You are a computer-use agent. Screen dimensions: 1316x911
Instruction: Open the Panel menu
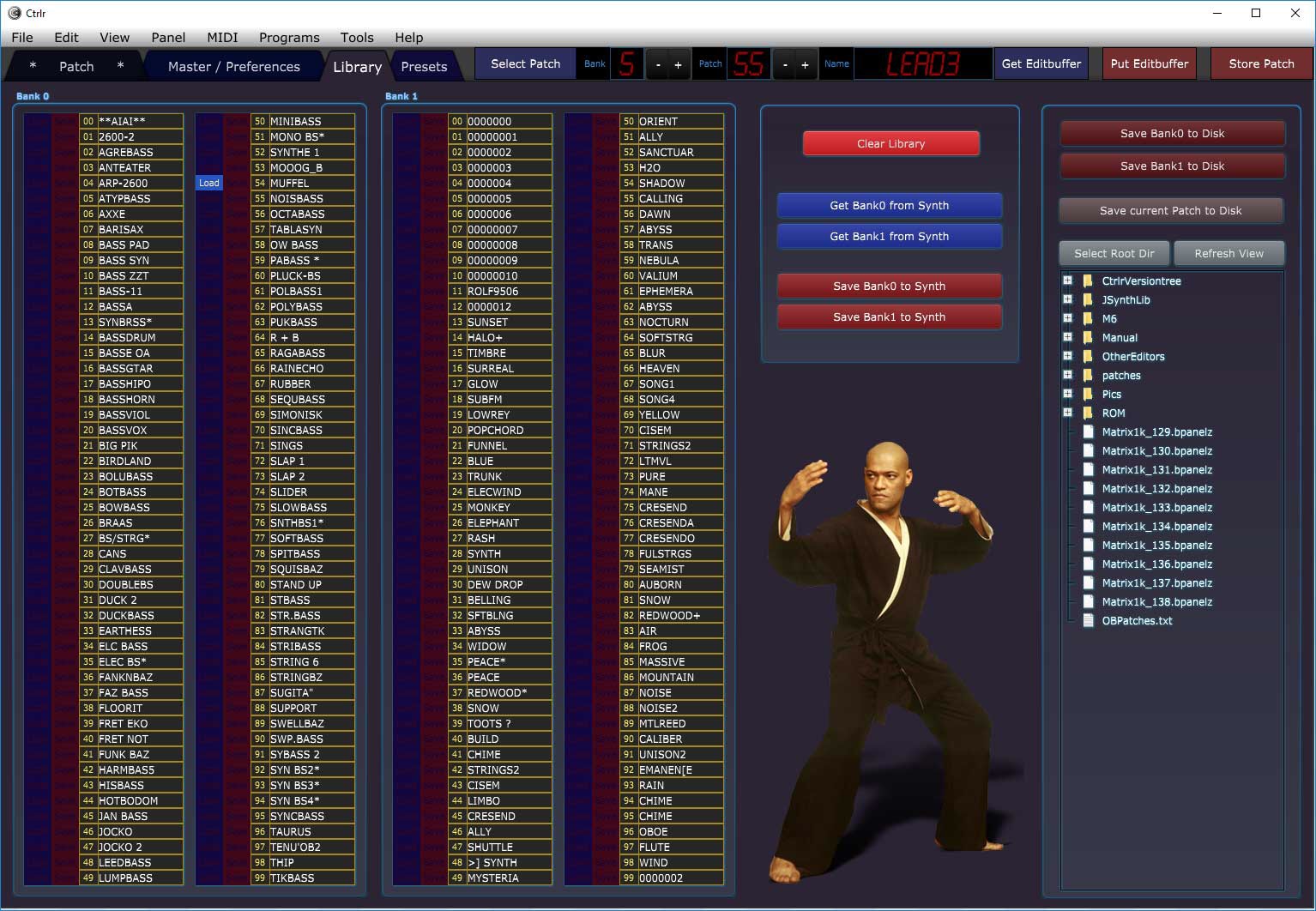coord(168,38)
